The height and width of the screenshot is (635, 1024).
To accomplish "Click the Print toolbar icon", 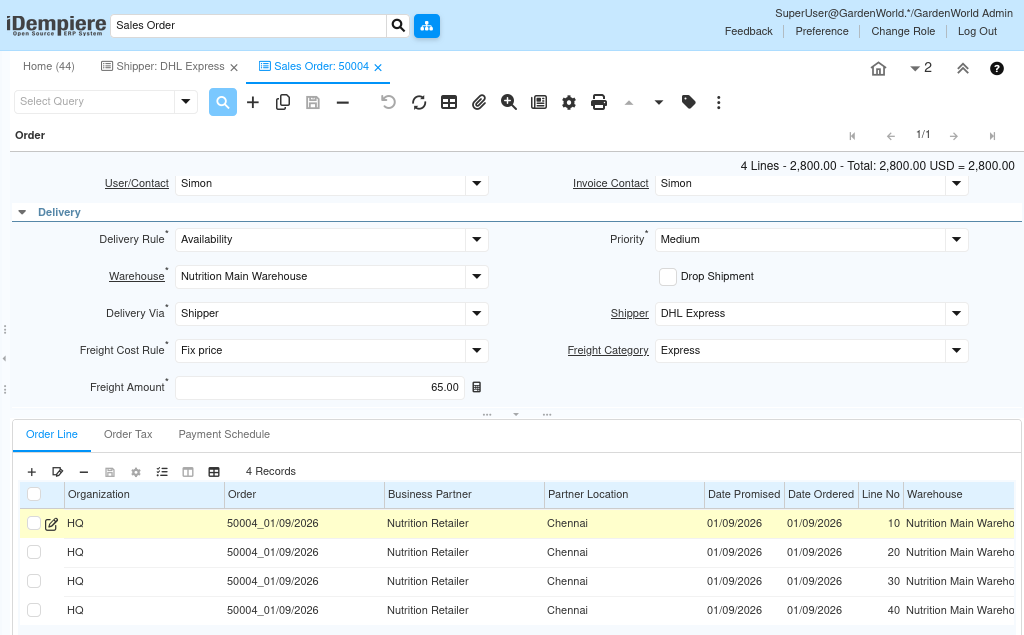I will tap(599, 102).
